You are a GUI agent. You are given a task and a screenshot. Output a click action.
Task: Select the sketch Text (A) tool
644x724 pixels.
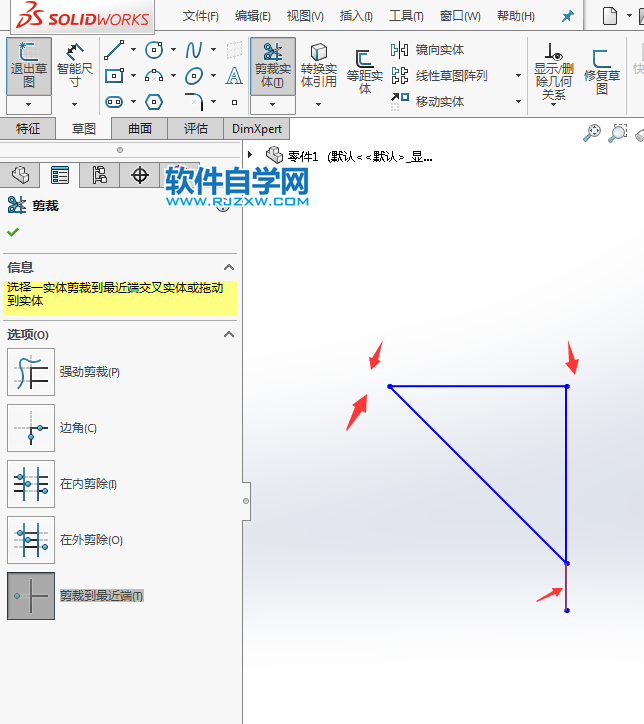pyautogui.click(x=234, y=76)
